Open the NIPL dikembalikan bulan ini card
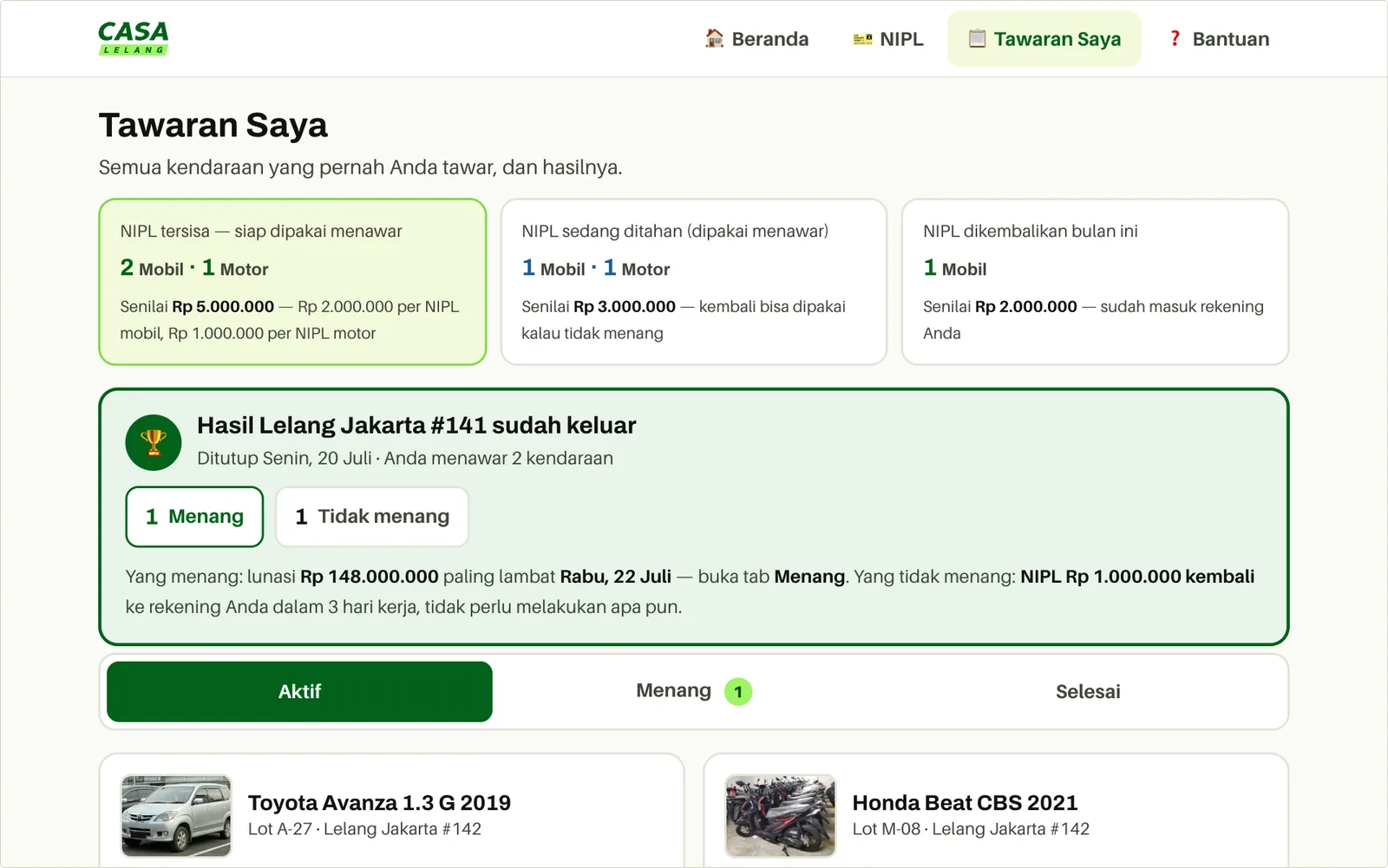This screenshot has width=1388, height=868. tap(1095, 282)
